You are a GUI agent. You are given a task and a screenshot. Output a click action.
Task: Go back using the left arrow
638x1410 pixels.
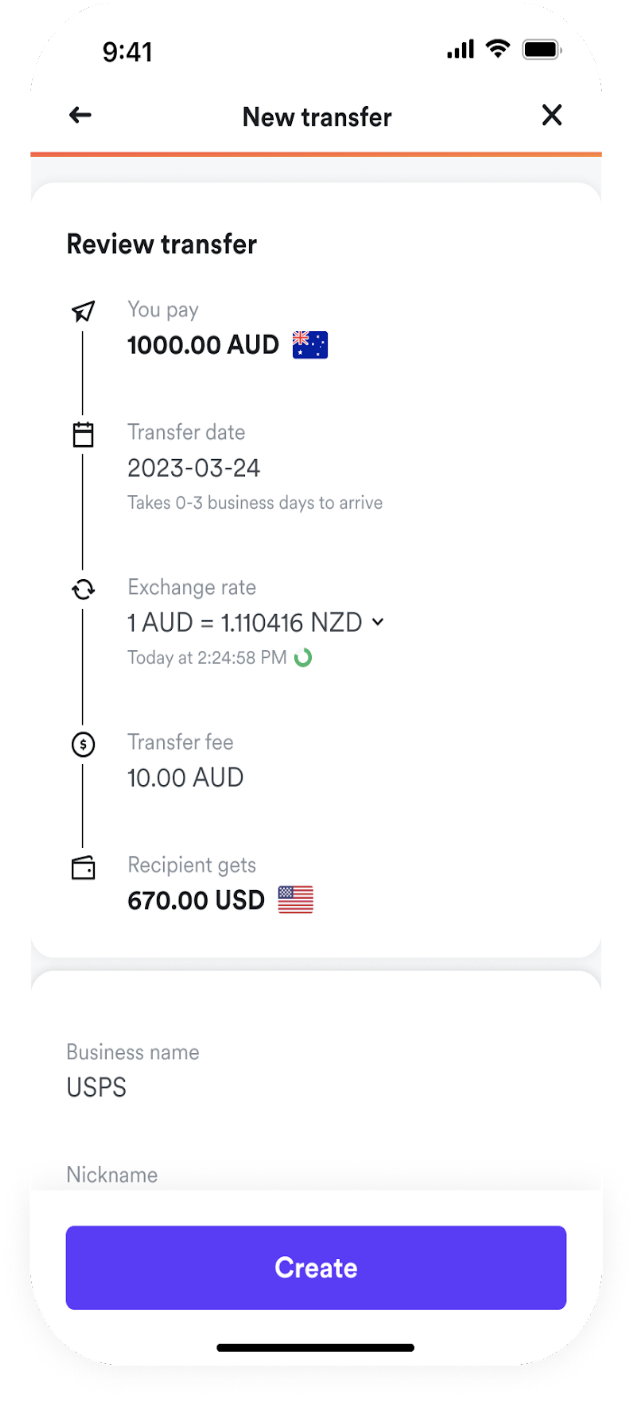point(80,116)
